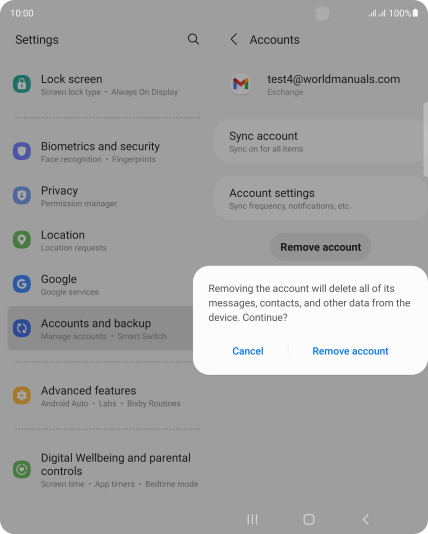Tap the home navigation button
The image size is (428, 534).
coord(309,519)
